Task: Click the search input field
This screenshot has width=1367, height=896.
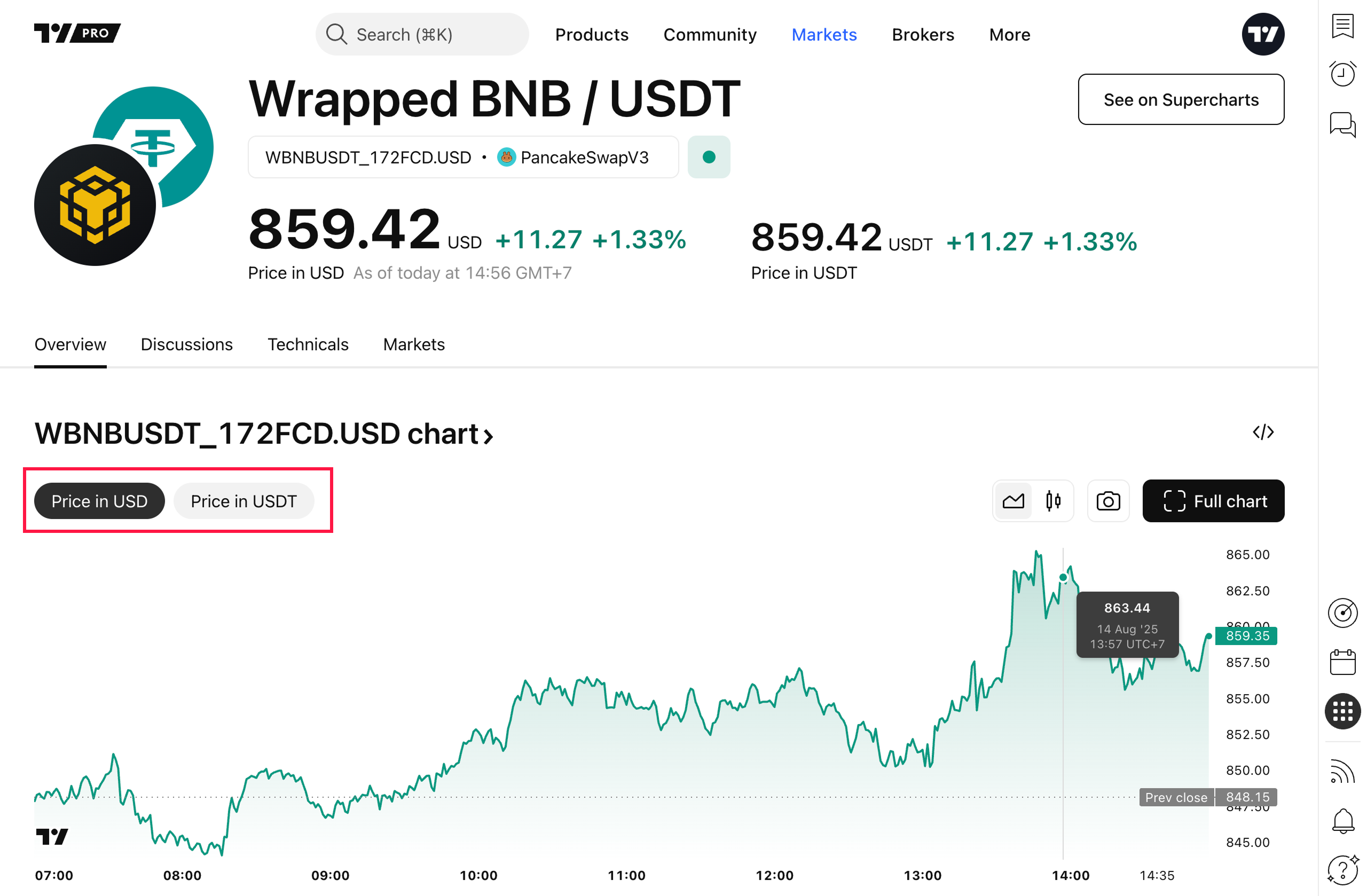Action: click(422, 35)
